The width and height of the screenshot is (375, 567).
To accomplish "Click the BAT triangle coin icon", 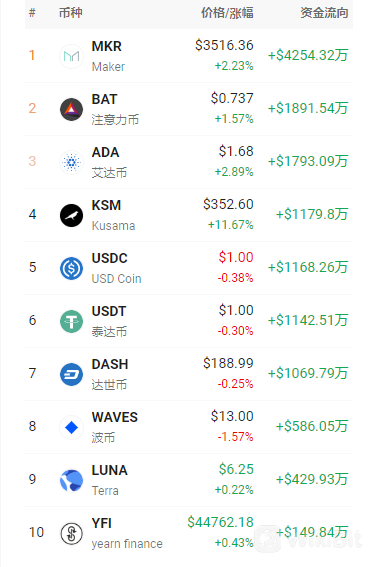I will pos(71,109).
